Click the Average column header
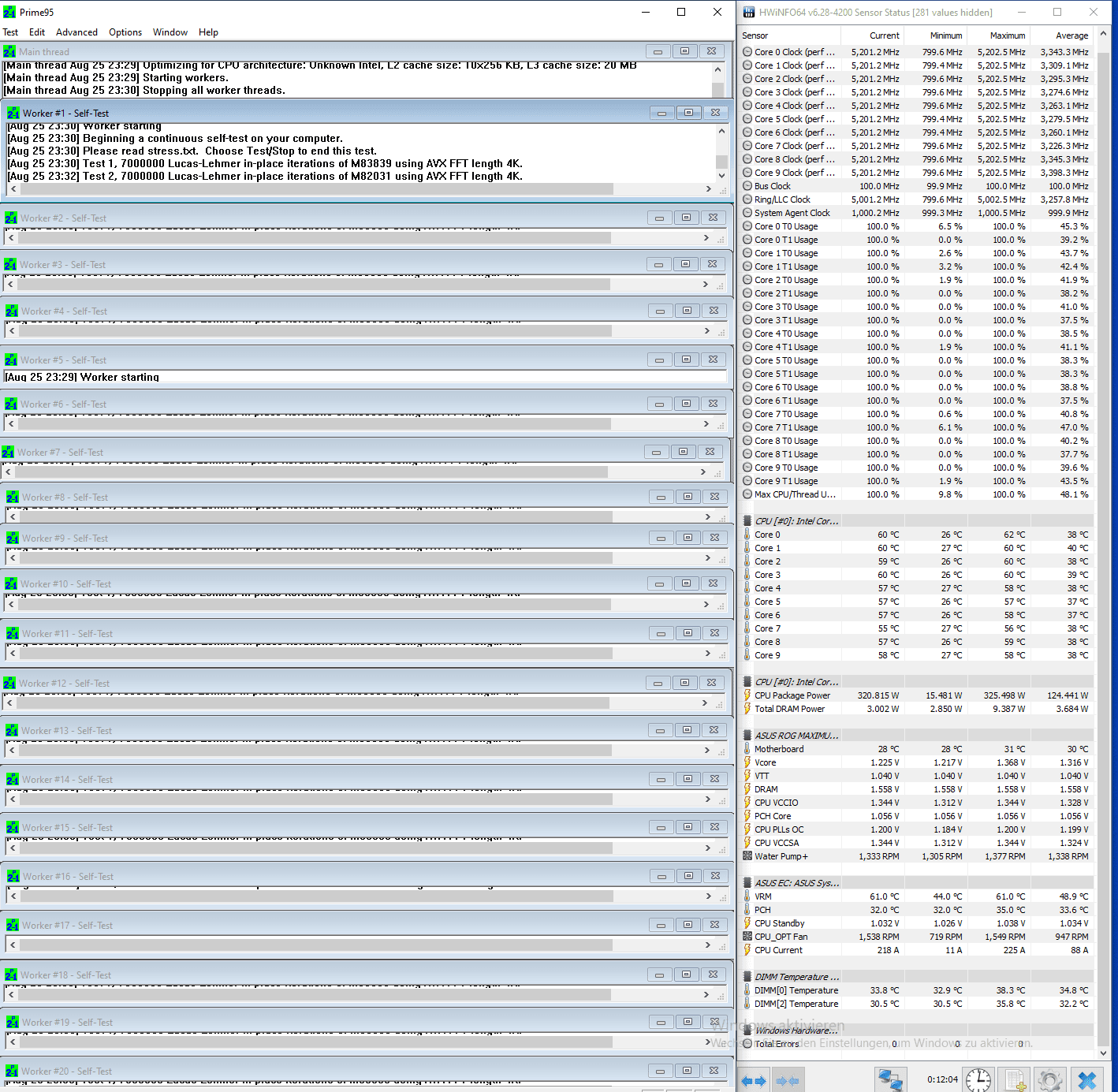Screen dimensions: 1118x1092 tap(1061, 35)
